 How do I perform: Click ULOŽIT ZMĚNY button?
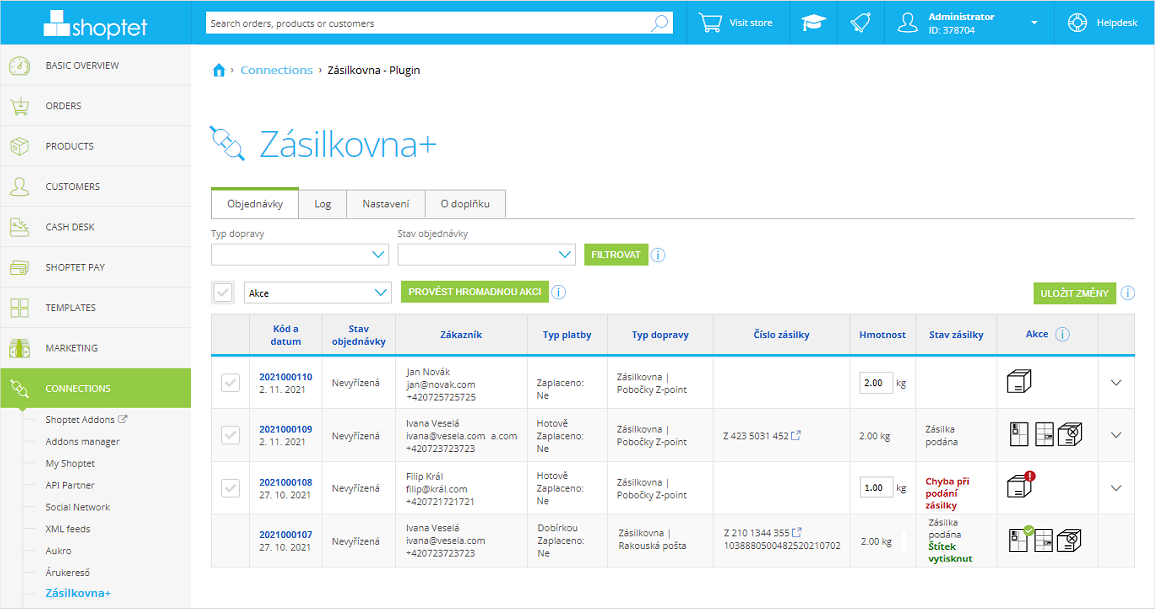[1075, 293]
